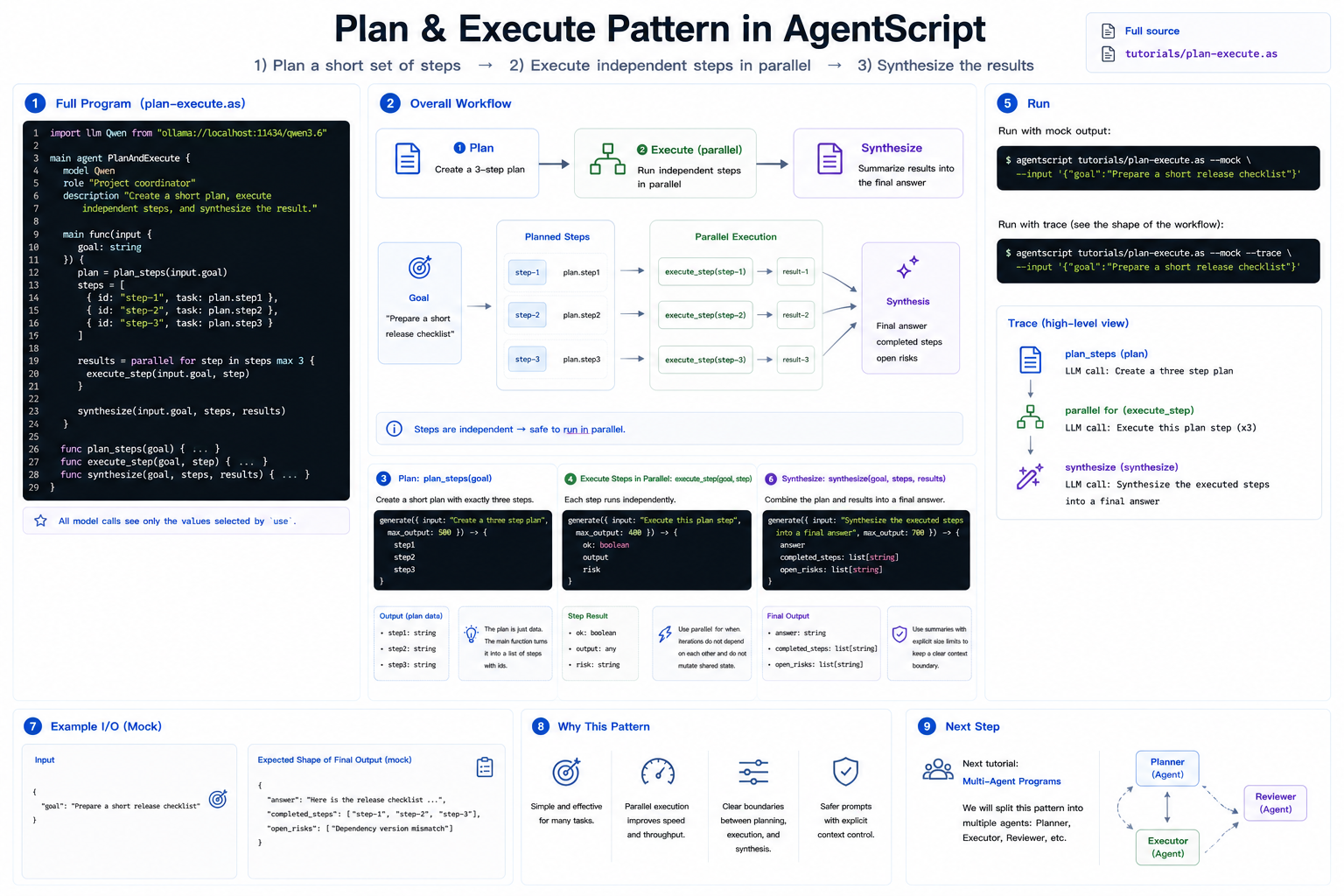The height and width of the screenshot is (896, 1344).
Task: Click the file icon beside tutorials/plan-execute.as
Action: (1108, 54)
